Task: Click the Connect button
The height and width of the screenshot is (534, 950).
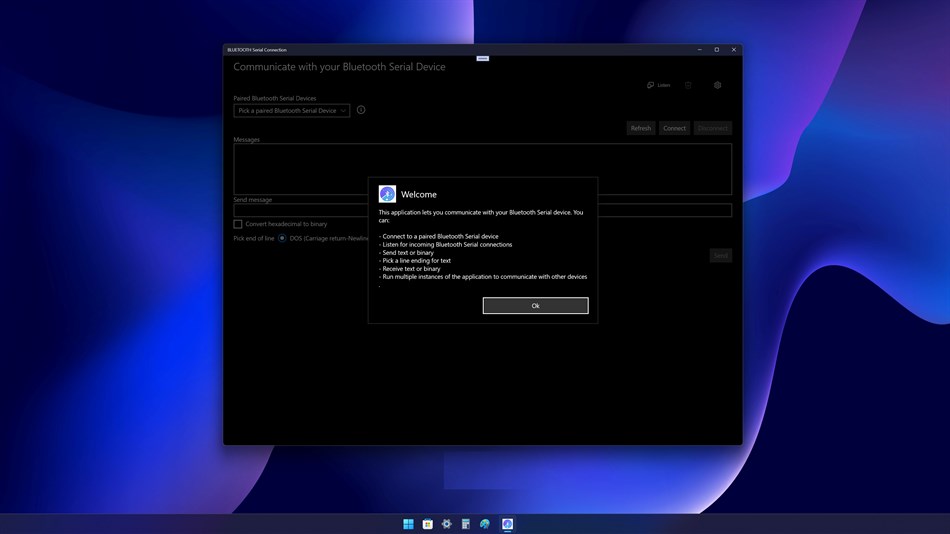Action: point(674,128)
